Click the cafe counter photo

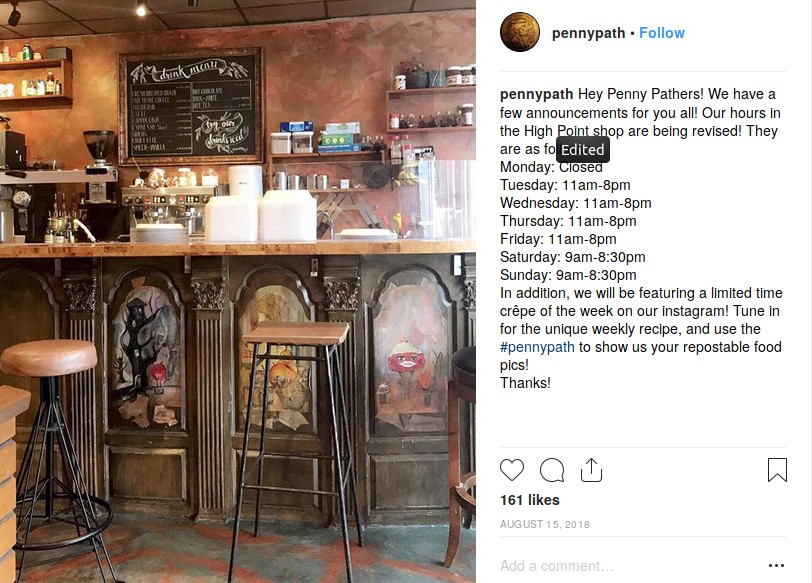click(x=238, y=292)
